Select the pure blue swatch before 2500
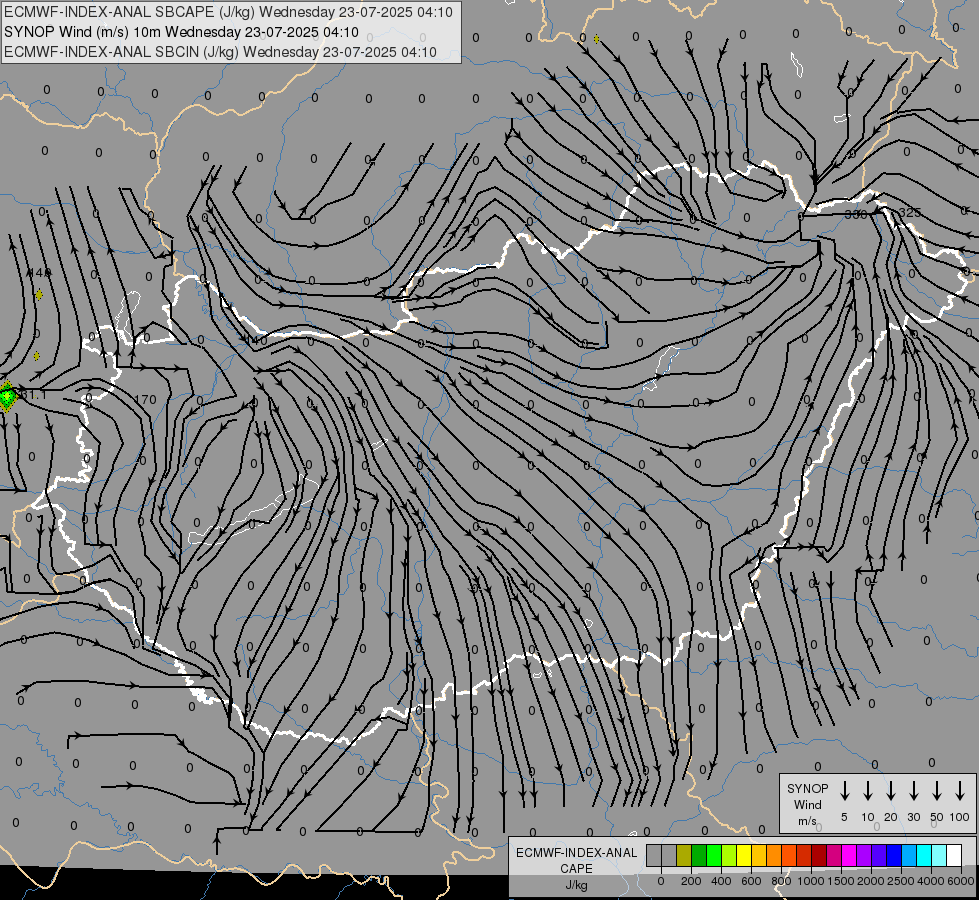Image resolution: width=979 pixels, height=900 pixels. (x=893, y=855)
